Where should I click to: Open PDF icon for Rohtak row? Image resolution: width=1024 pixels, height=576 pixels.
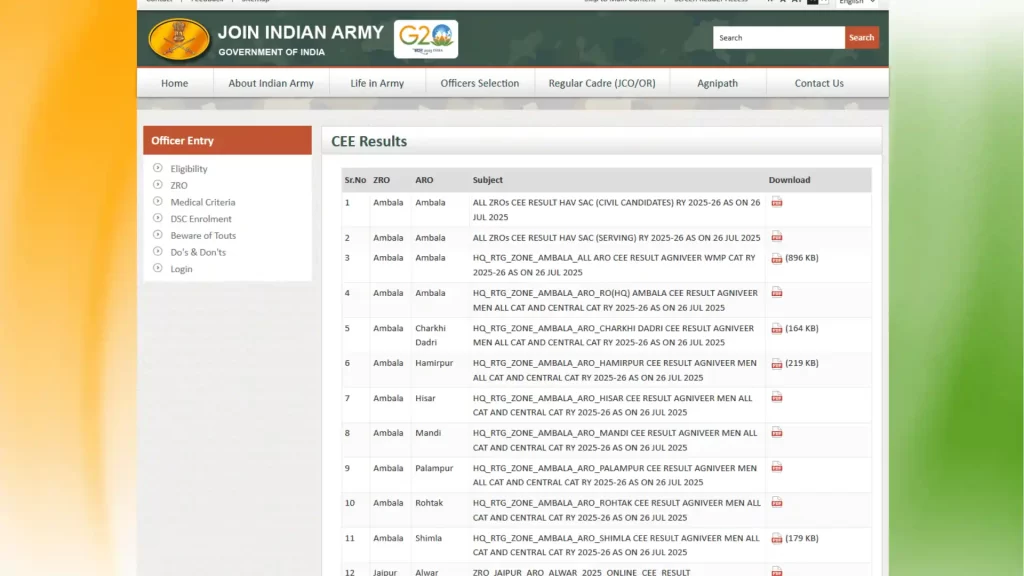[x=777, y=503]
